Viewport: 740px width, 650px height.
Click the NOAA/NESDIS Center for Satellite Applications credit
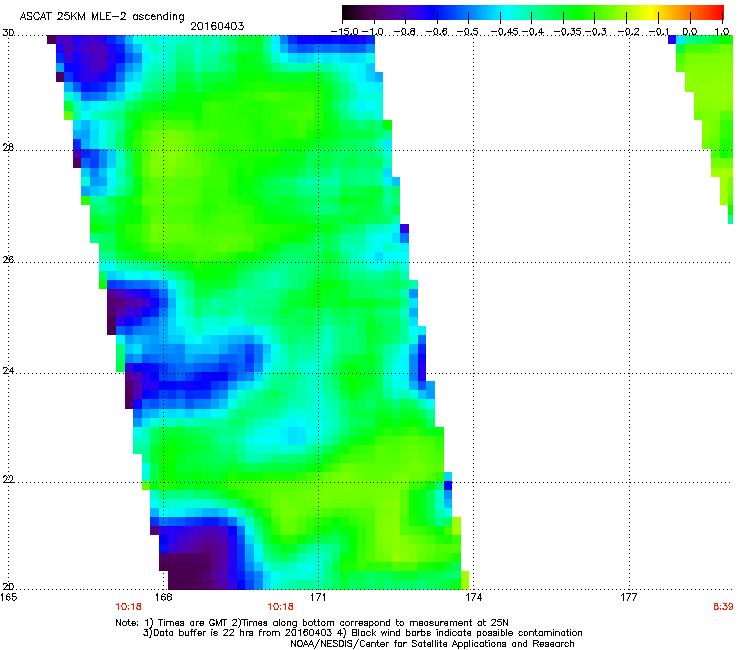point(432,643)
